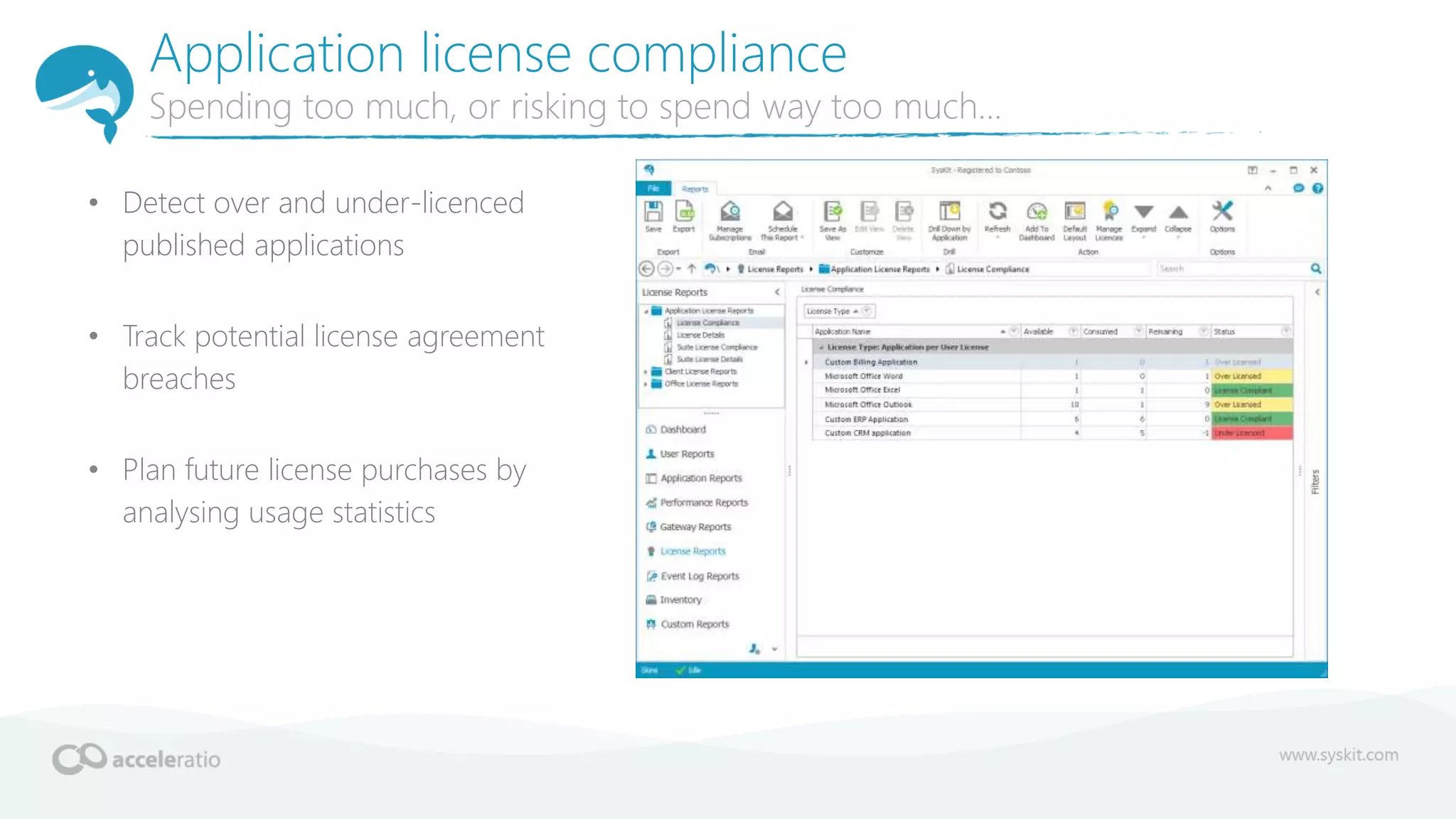
Task: Open Performance Reports in the sidebar
Action: (697, 503)
